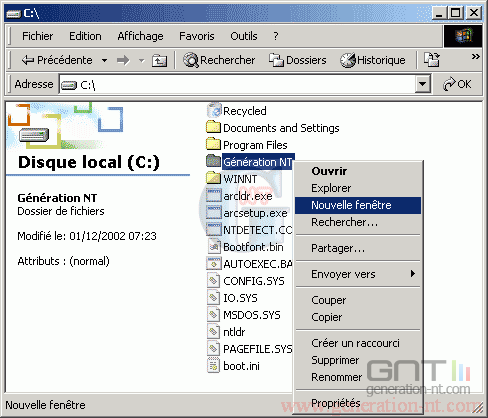Open the Outils menu

(244, 36)
